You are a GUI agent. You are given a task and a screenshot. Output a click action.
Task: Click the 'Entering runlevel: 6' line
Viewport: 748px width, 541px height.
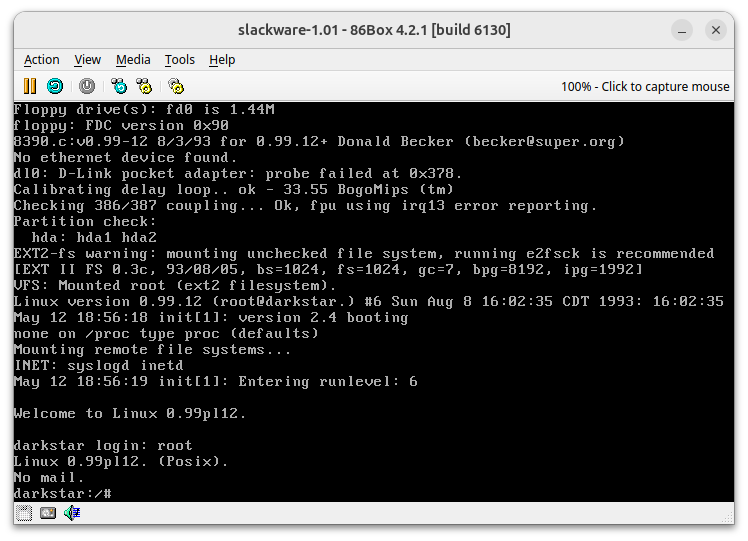point(215,382)
